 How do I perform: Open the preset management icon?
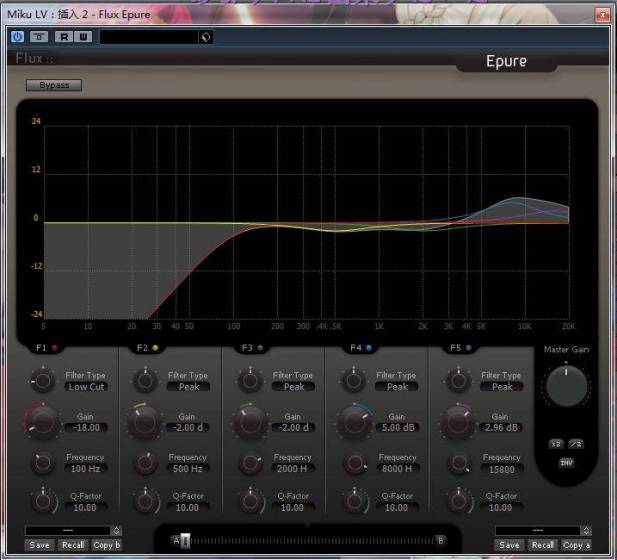point(206,37)
